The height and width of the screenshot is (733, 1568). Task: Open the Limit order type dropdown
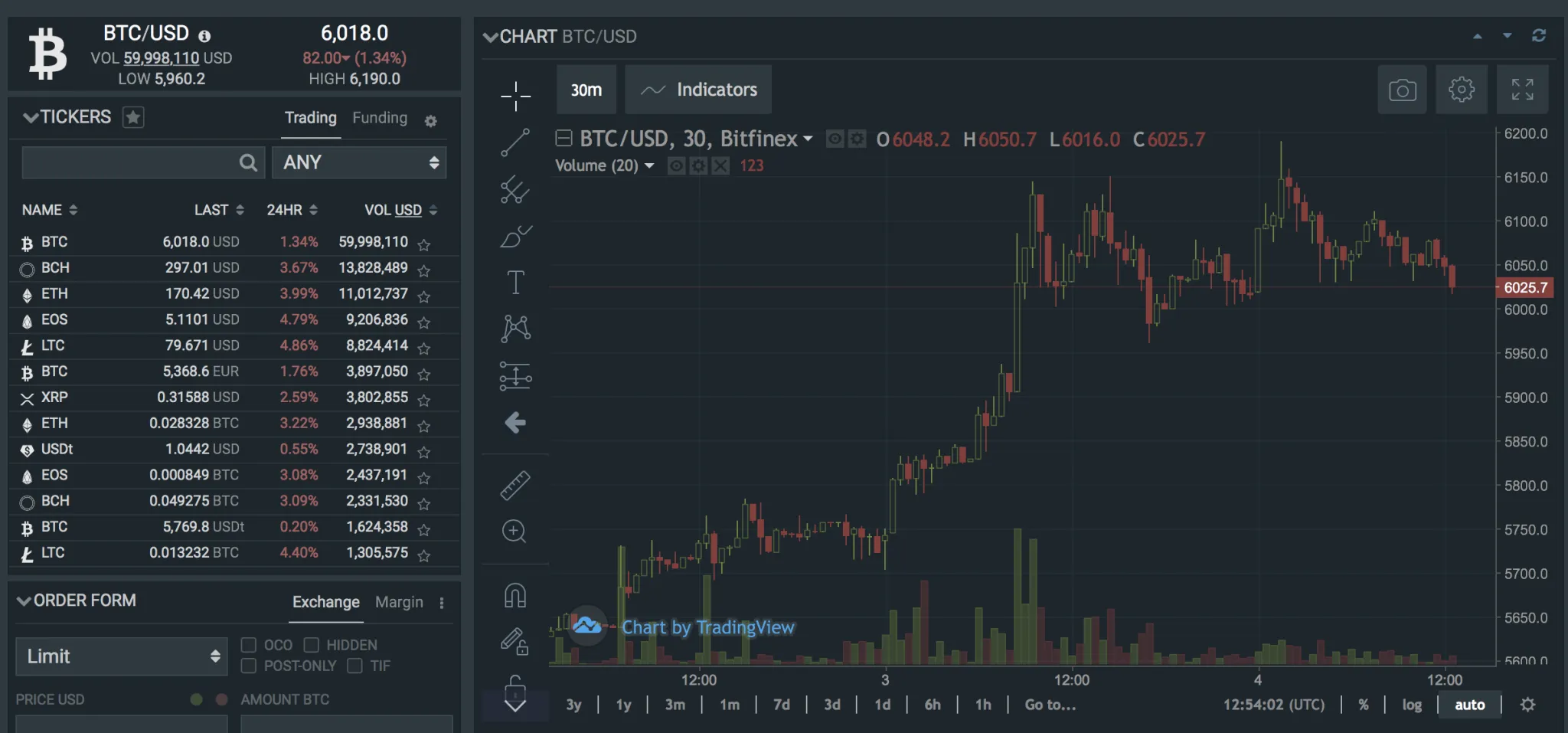[x=122, y=656]
